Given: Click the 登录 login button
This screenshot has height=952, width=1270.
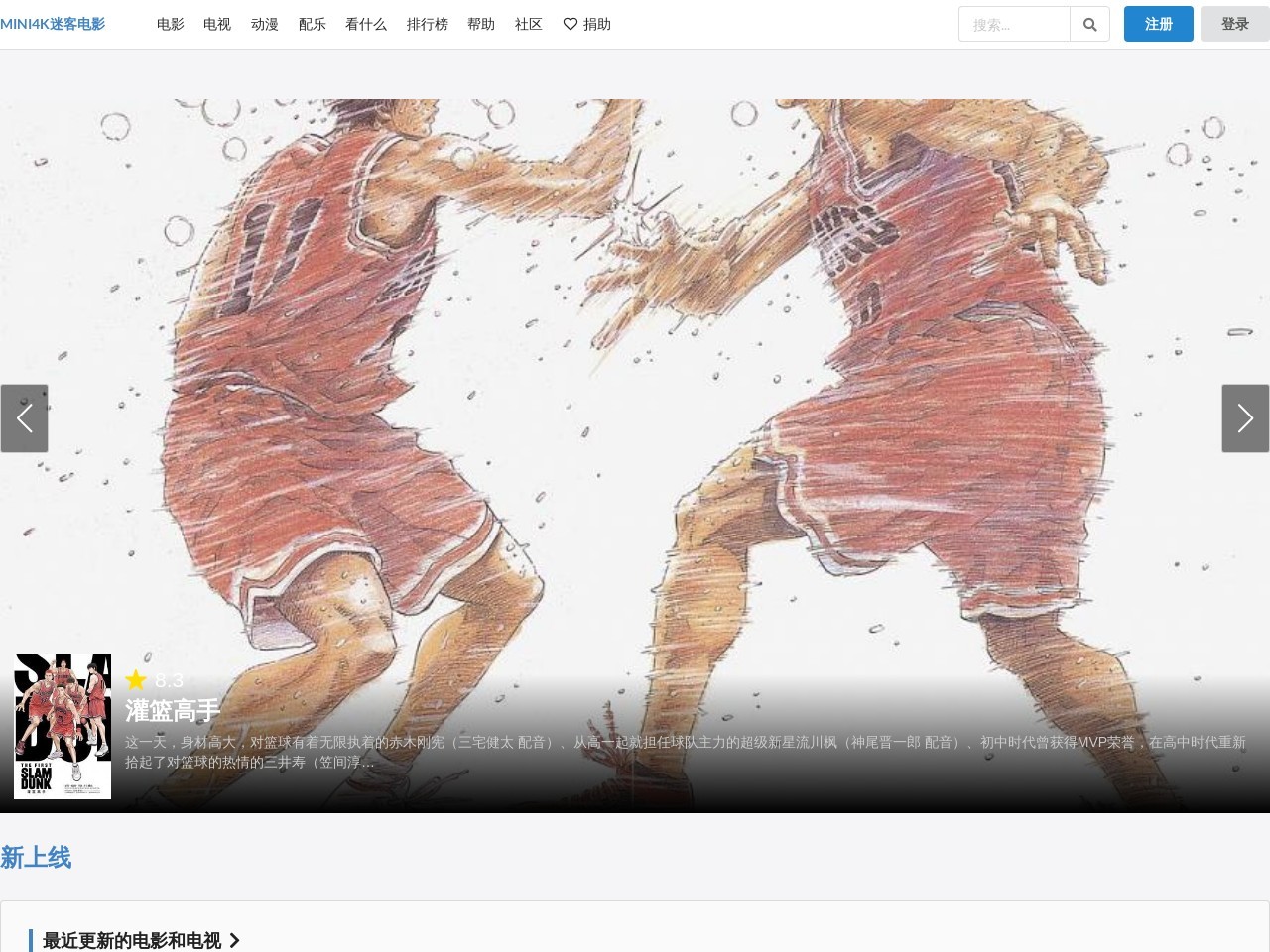Looking at the screenshot, I should tap(1234, 24).
